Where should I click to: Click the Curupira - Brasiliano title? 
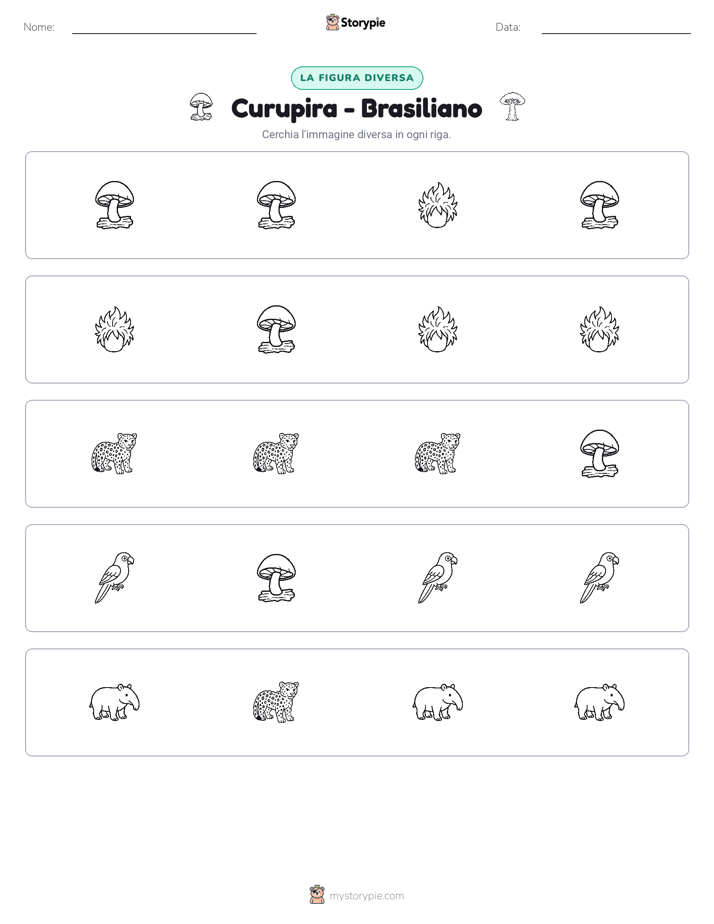pos(357,108)
